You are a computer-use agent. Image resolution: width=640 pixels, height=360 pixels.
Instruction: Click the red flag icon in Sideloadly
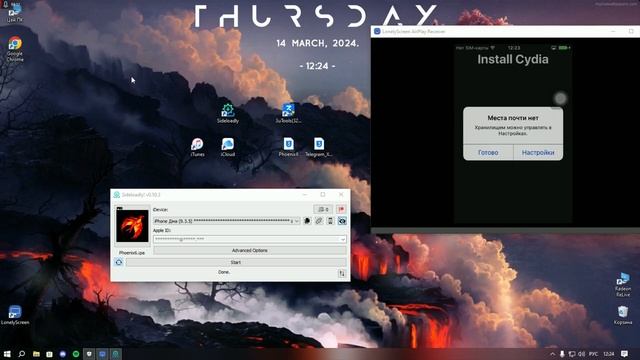pos(341,209)
